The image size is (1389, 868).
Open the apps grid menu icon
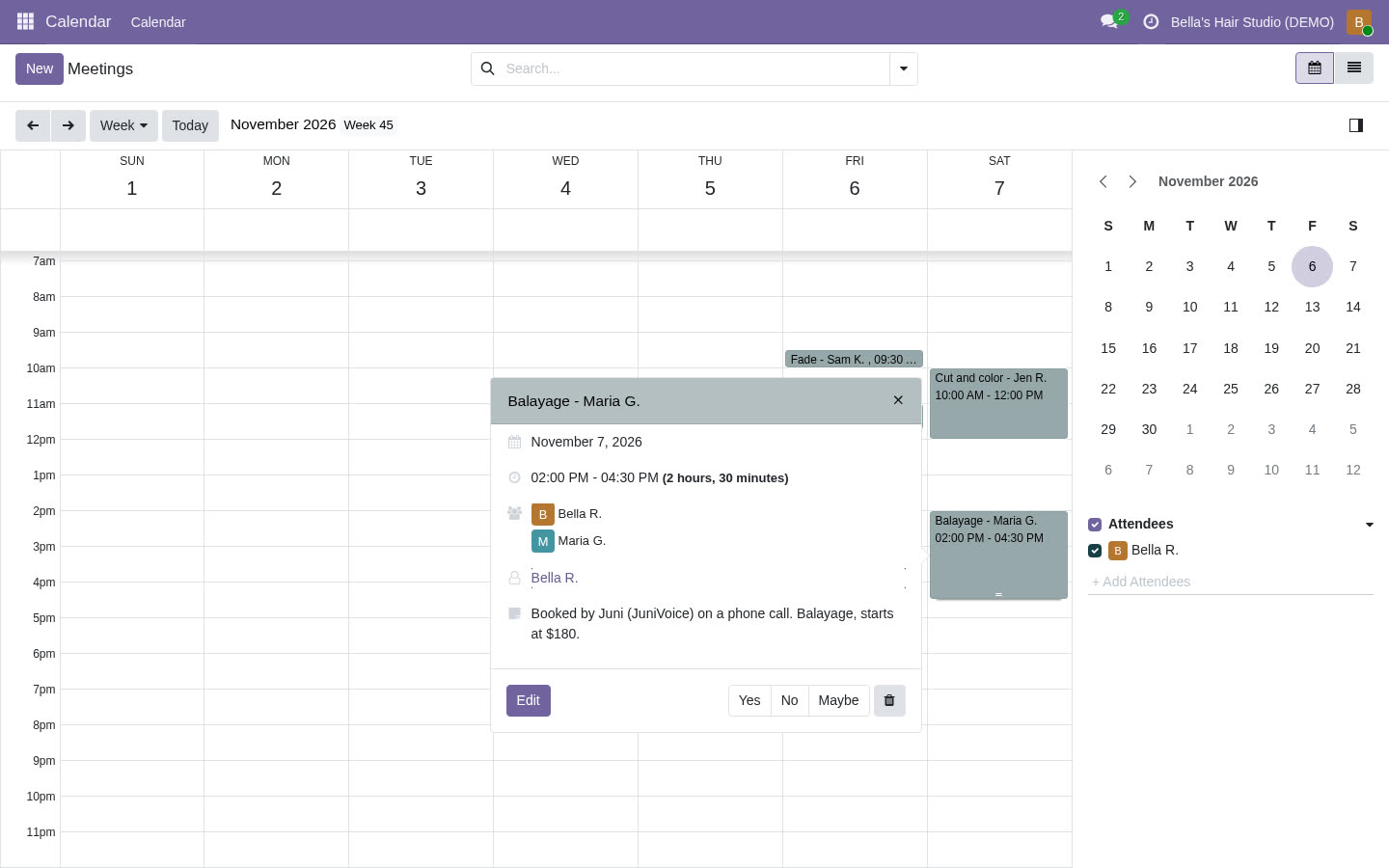(26, 21)
